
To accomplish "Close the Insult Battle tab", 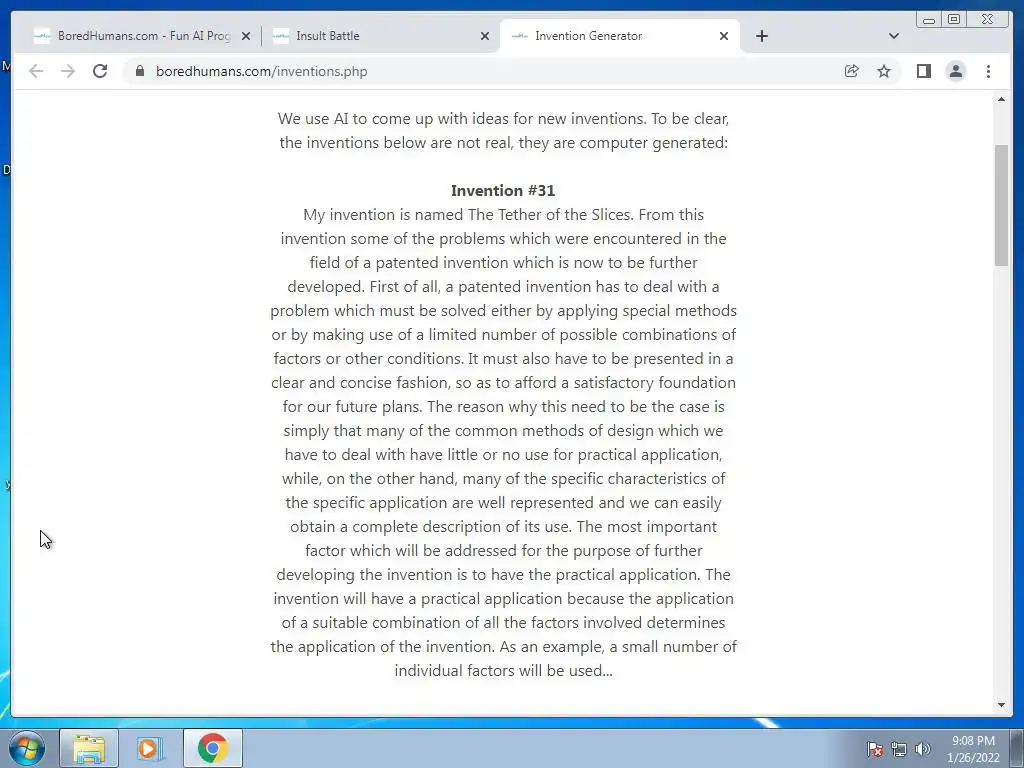I will pos(485,36).
